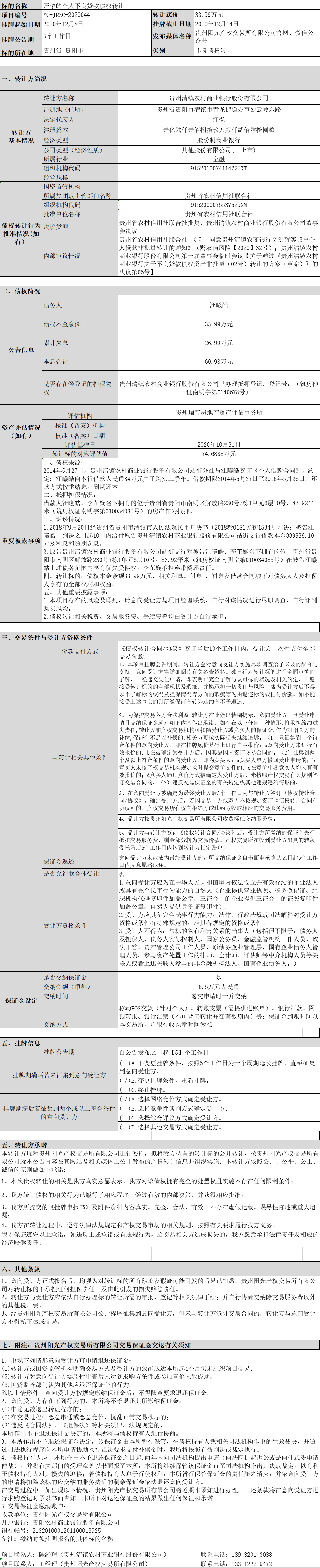Select organization code 91520100741142​25XT

click(219, 168)
